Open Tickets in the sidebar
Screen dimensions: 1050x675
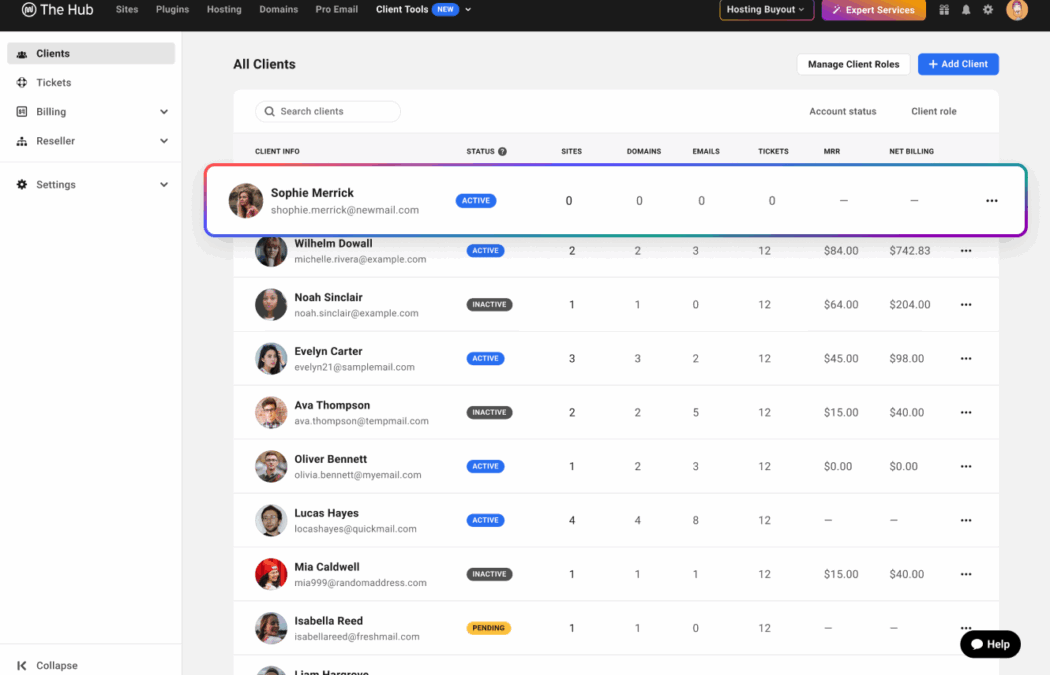tap(54, 83)
